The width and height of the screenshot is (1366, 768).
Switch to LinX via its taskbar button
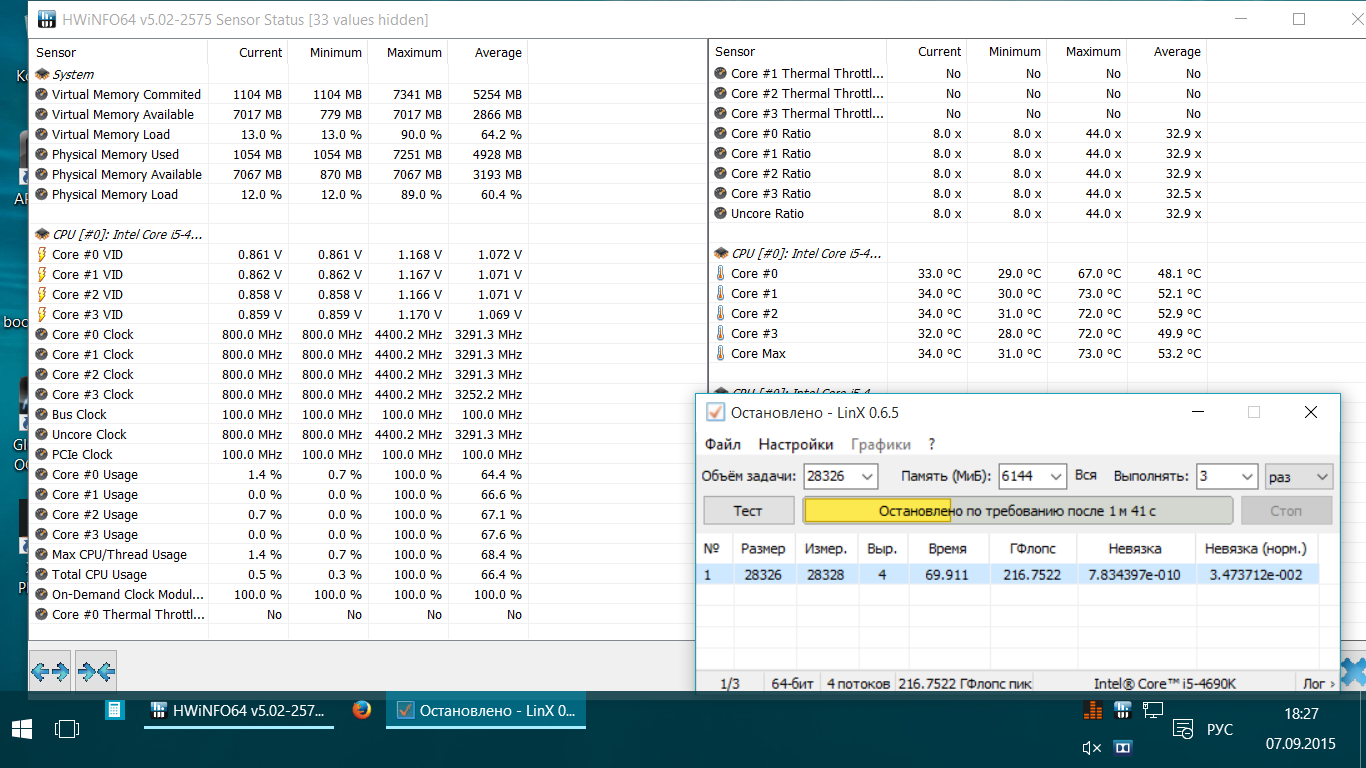pyautogui.click(x=486, y=711)
